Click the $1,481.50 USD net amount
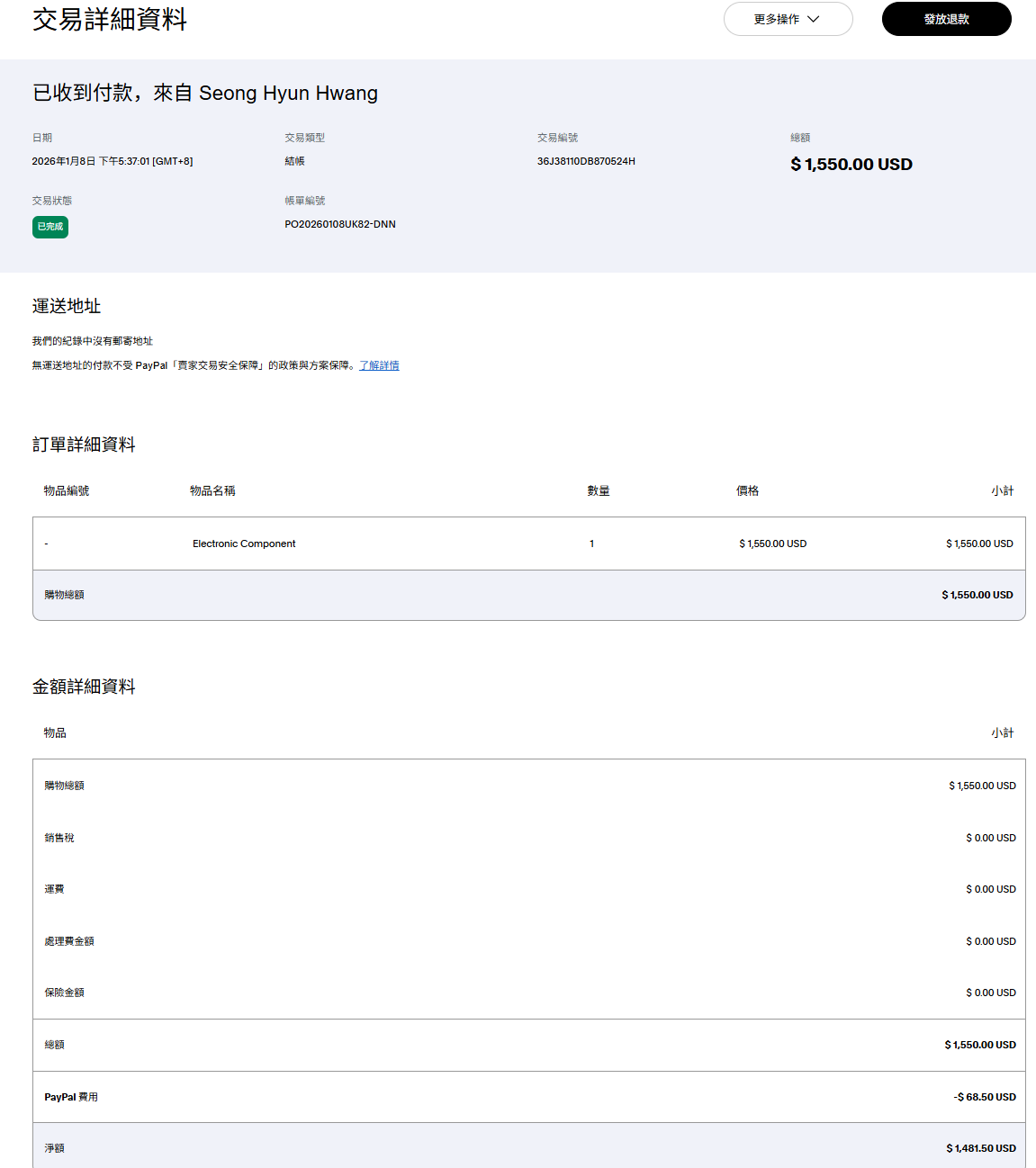The width and height of the screenshot is (1036, 1168). (980, 1148)
